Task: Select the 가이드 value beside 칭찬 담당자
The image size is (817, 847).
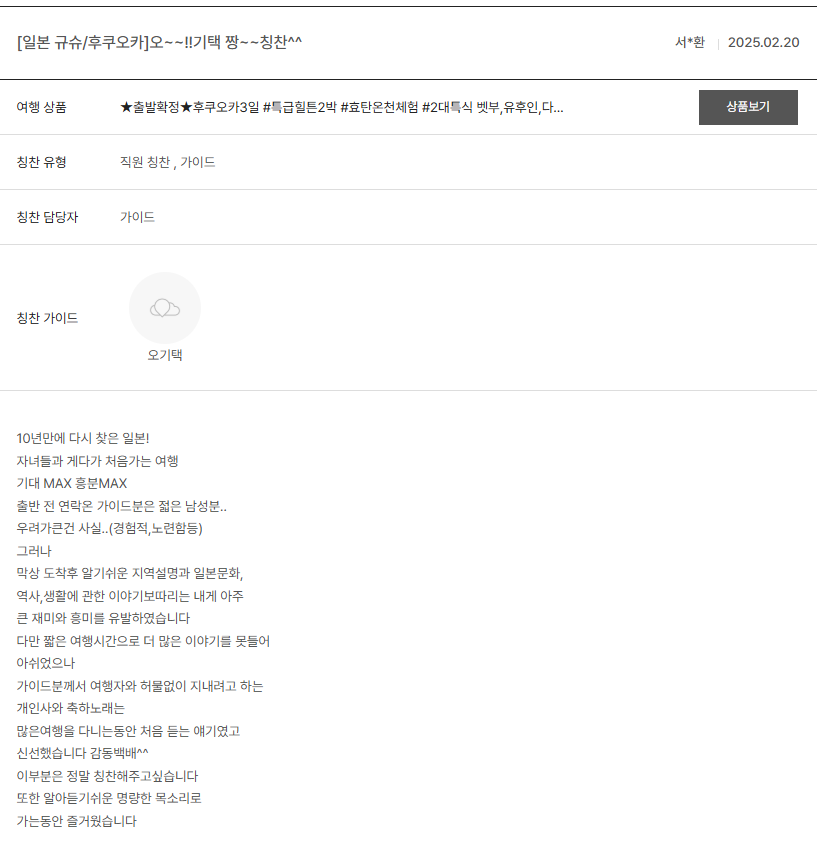Action: click(137, 217)
